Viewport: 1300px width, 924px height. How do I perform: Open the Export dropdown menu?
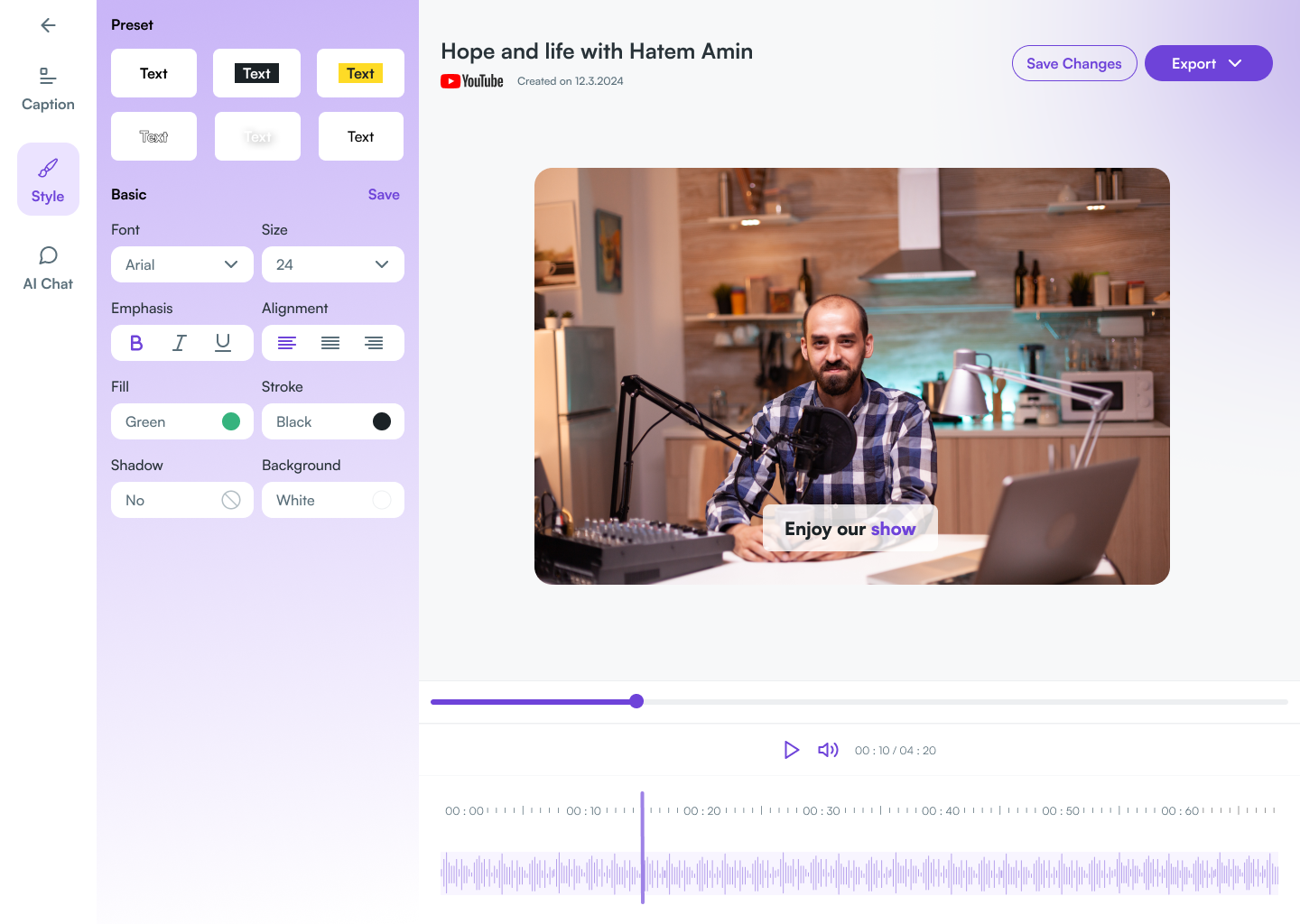tap(1209, 63)
